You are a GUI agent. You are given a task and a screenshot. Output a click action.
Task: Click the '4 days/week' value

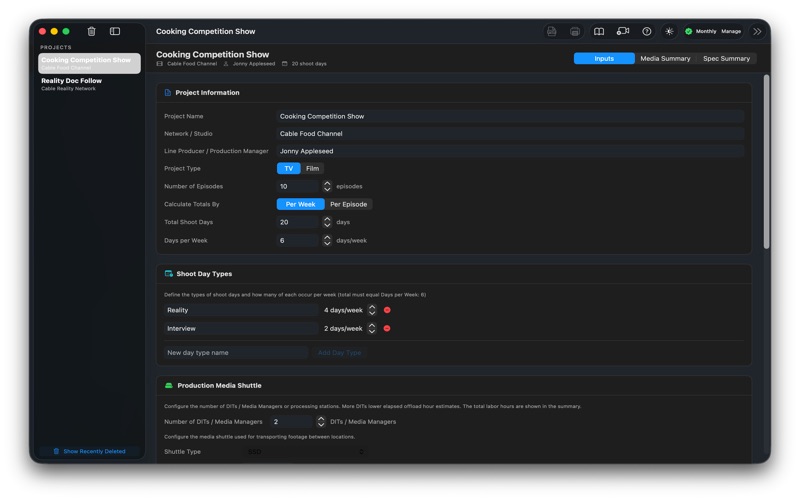click(x=343, y=310)
